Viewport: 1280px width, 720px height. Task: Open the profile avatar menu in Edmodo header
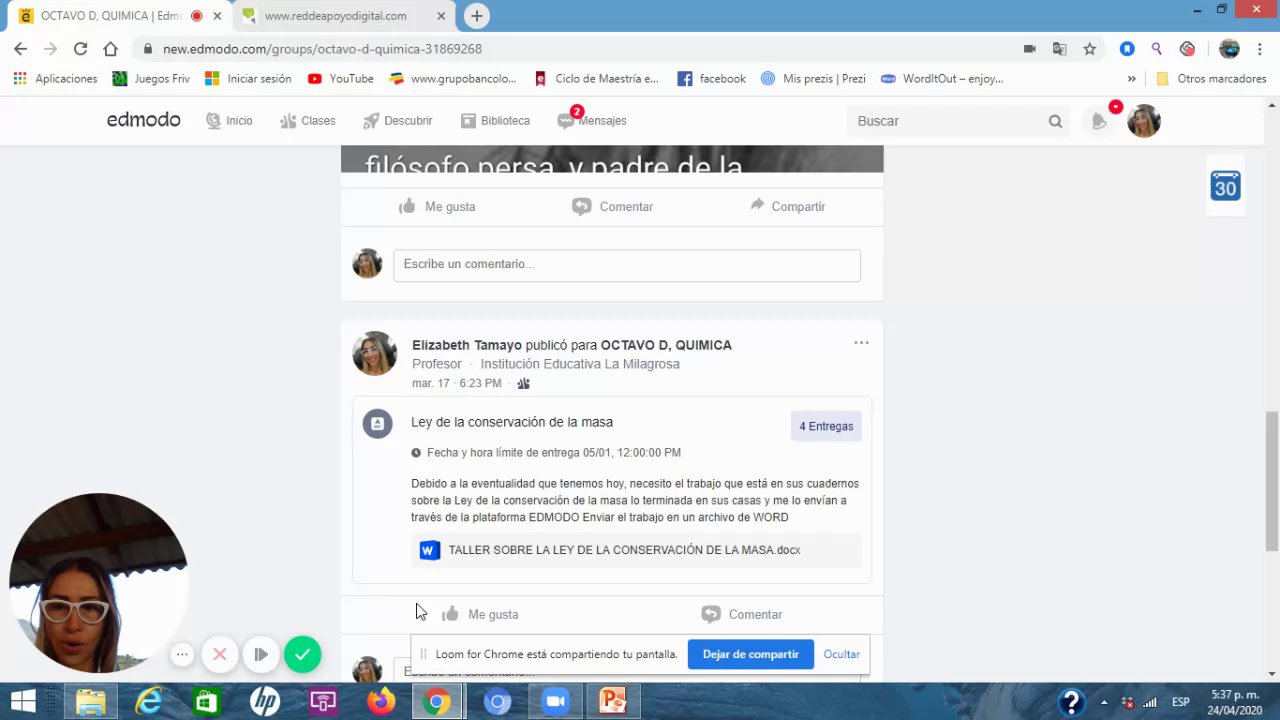coord(1143,121)
